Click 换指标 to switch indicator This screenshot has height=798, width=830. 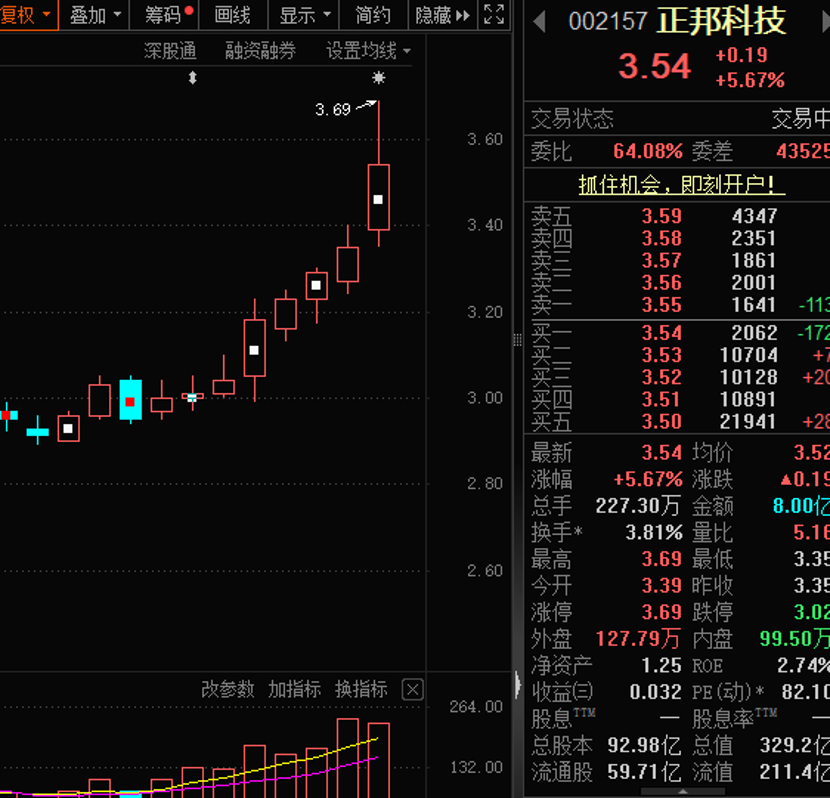point(361,689)
